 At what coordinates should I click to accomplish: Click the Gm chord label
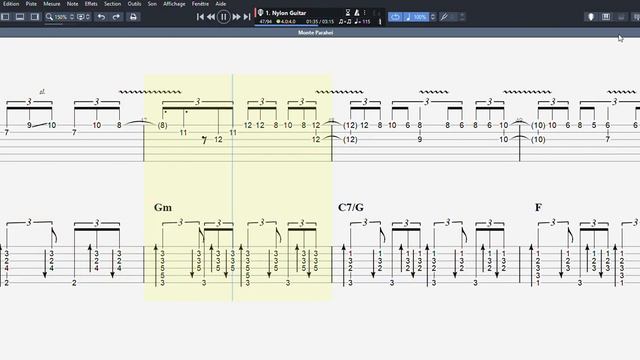pos(163,207)
